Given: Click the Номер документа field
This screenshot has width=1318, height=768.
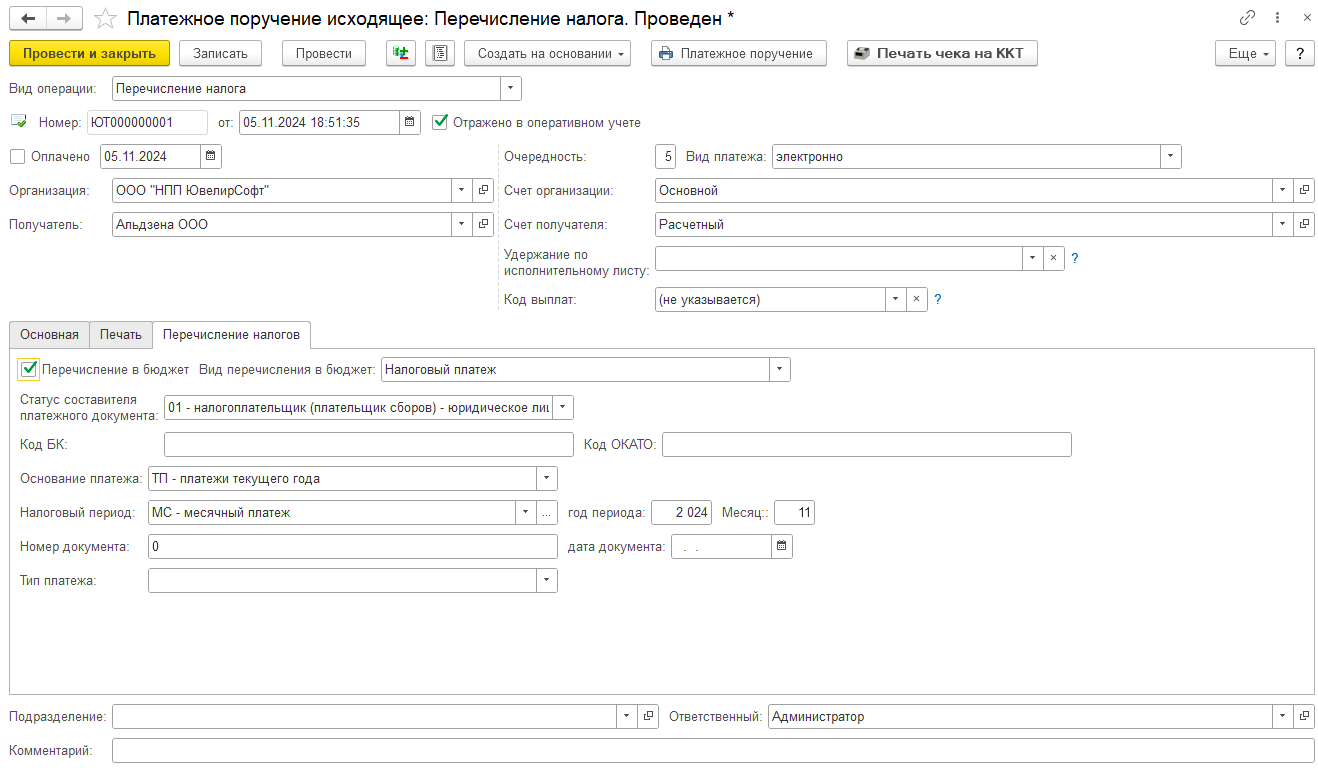Looking at the screenshot, I should pos(352,546).
